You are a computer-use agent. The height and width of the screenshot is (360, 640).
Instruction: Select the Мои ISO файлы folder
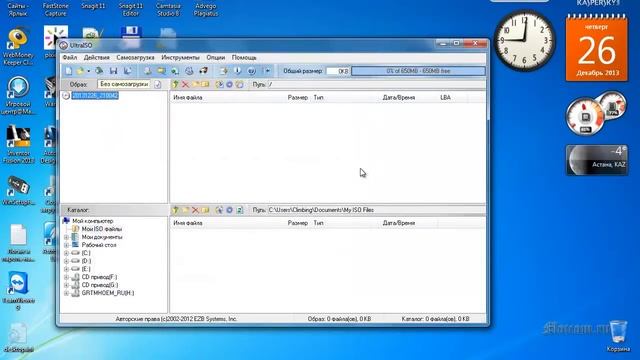pos(102,229)
